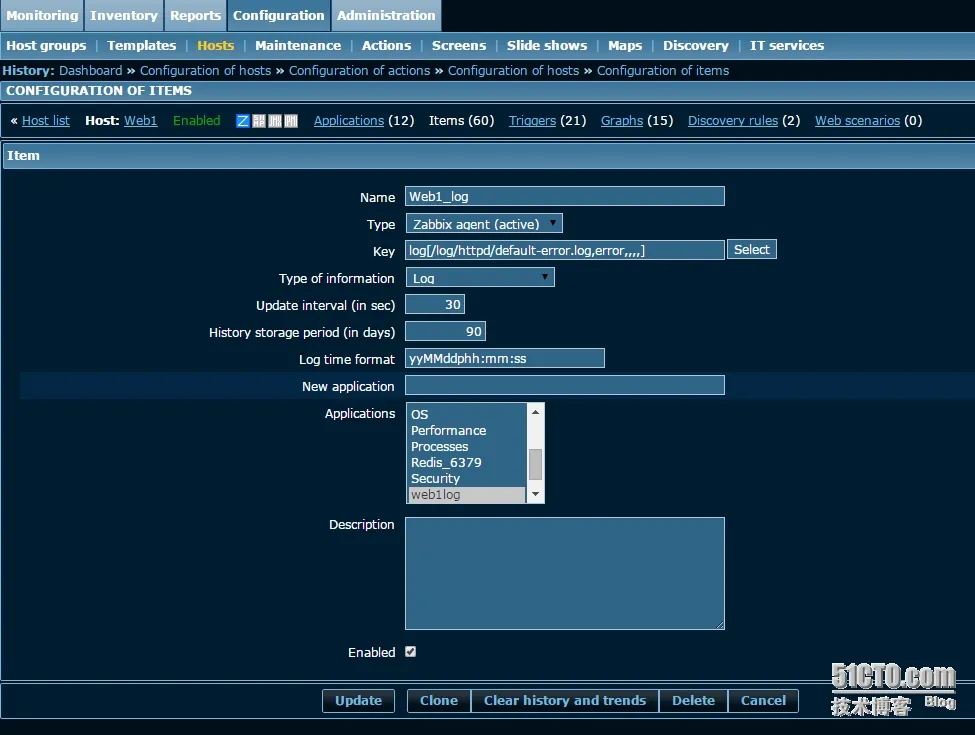Click Configuration of actions breadcrumb link
Image resolution: width=975 pixels, height=735 pixels.
pos(359,71)
